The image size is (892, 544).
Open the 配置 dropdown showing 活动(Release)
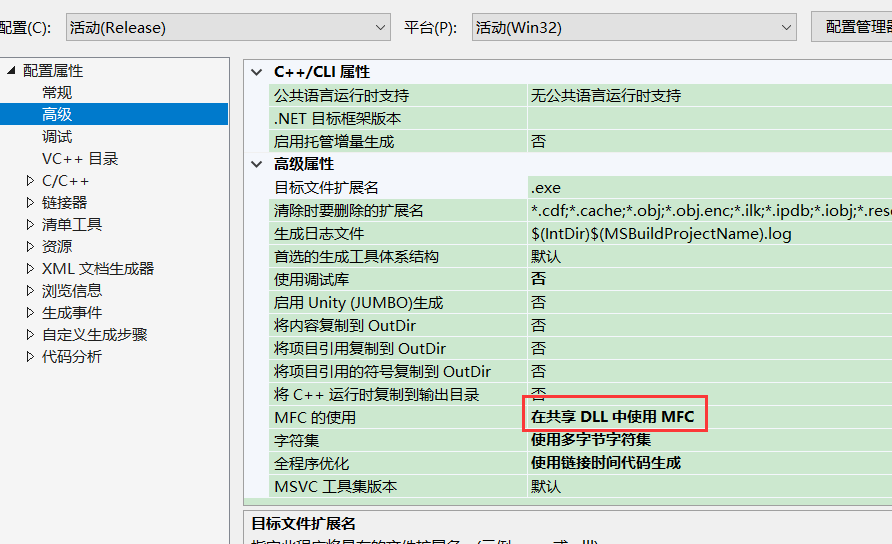click(x=228, y=27)
